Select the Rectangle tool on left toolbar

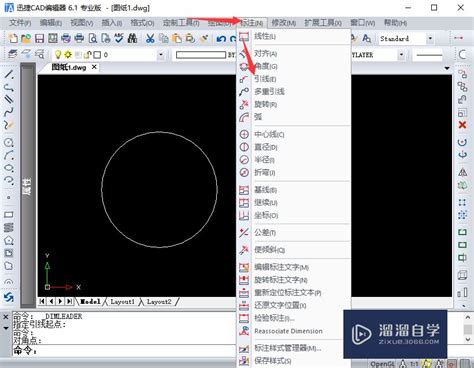(9, 215)
